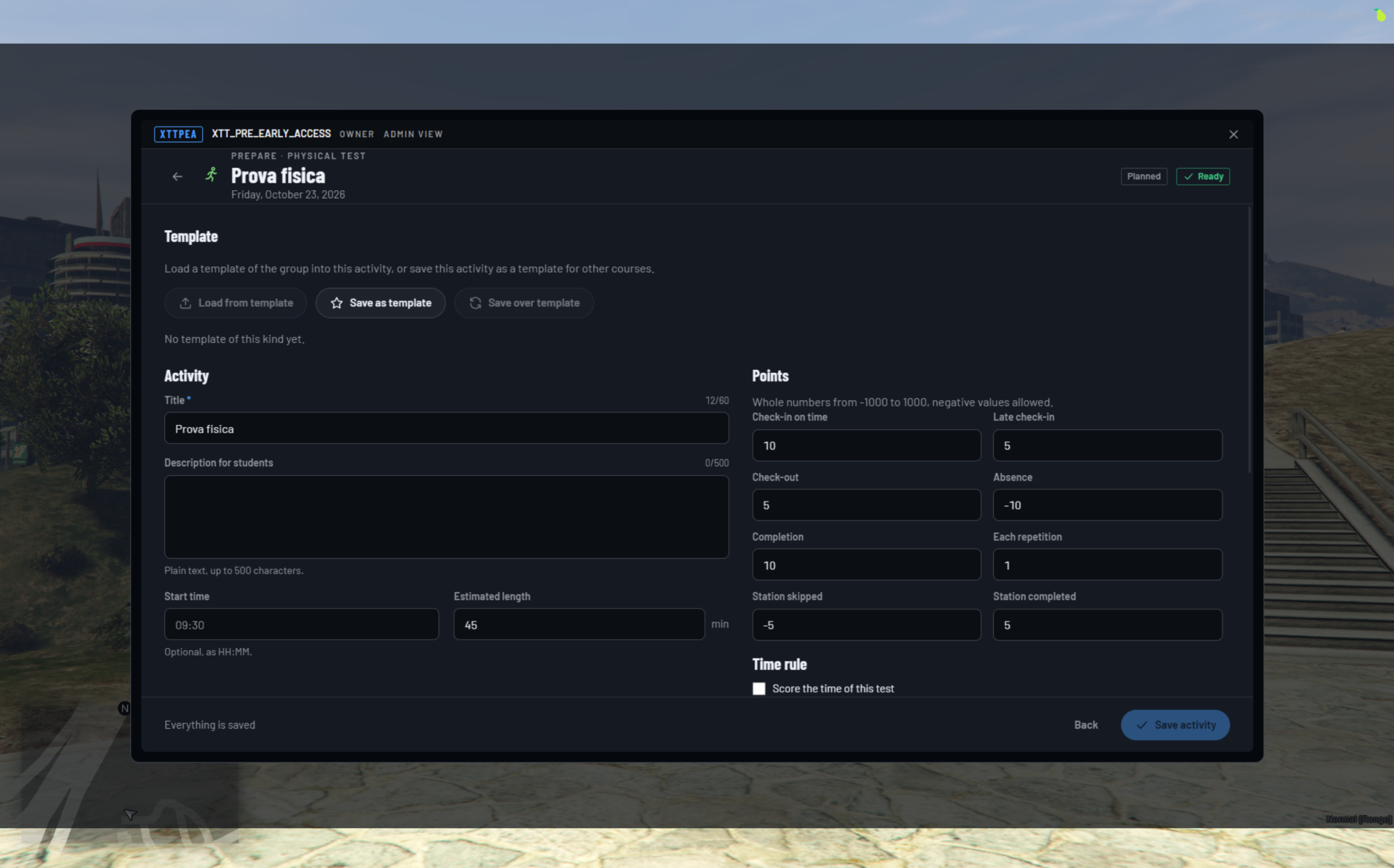
Task: Click the star icon on Save as template
Action: click(x=337, y=303)
